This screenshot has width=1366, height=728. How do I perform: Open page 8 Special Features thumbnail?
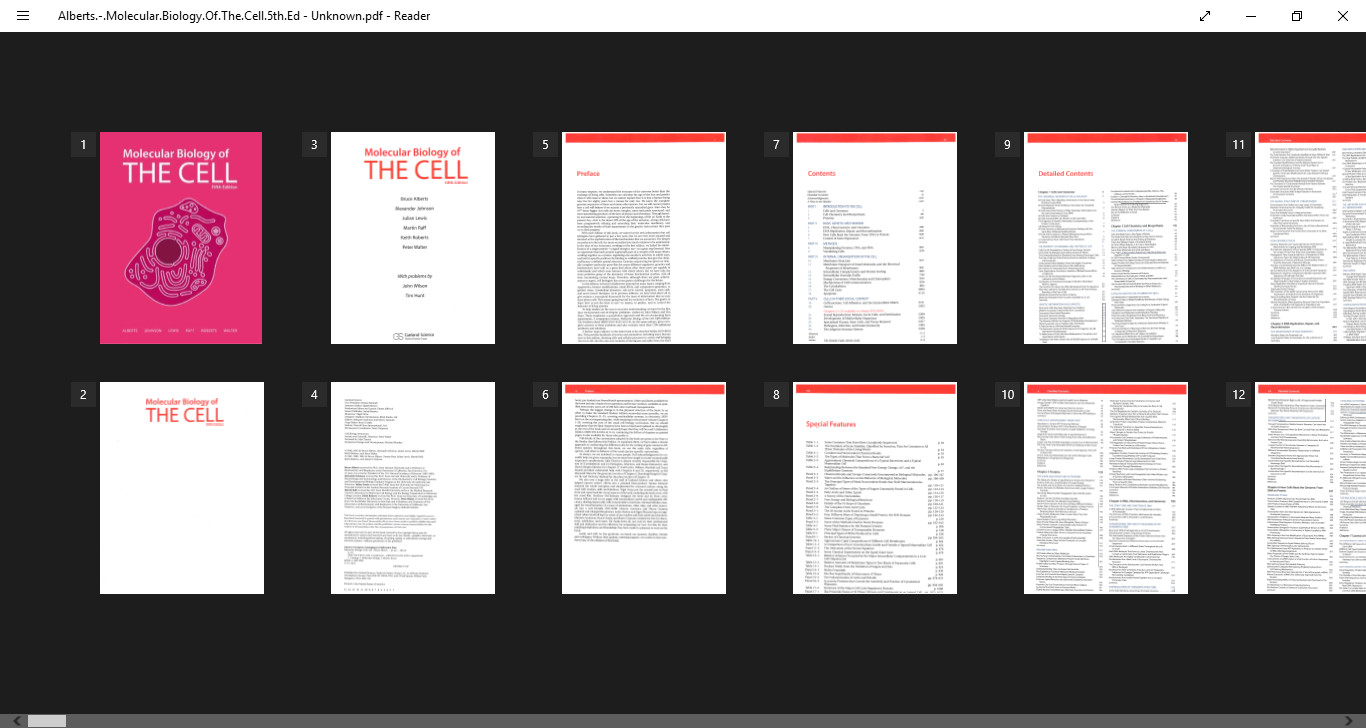pos(875,488)
